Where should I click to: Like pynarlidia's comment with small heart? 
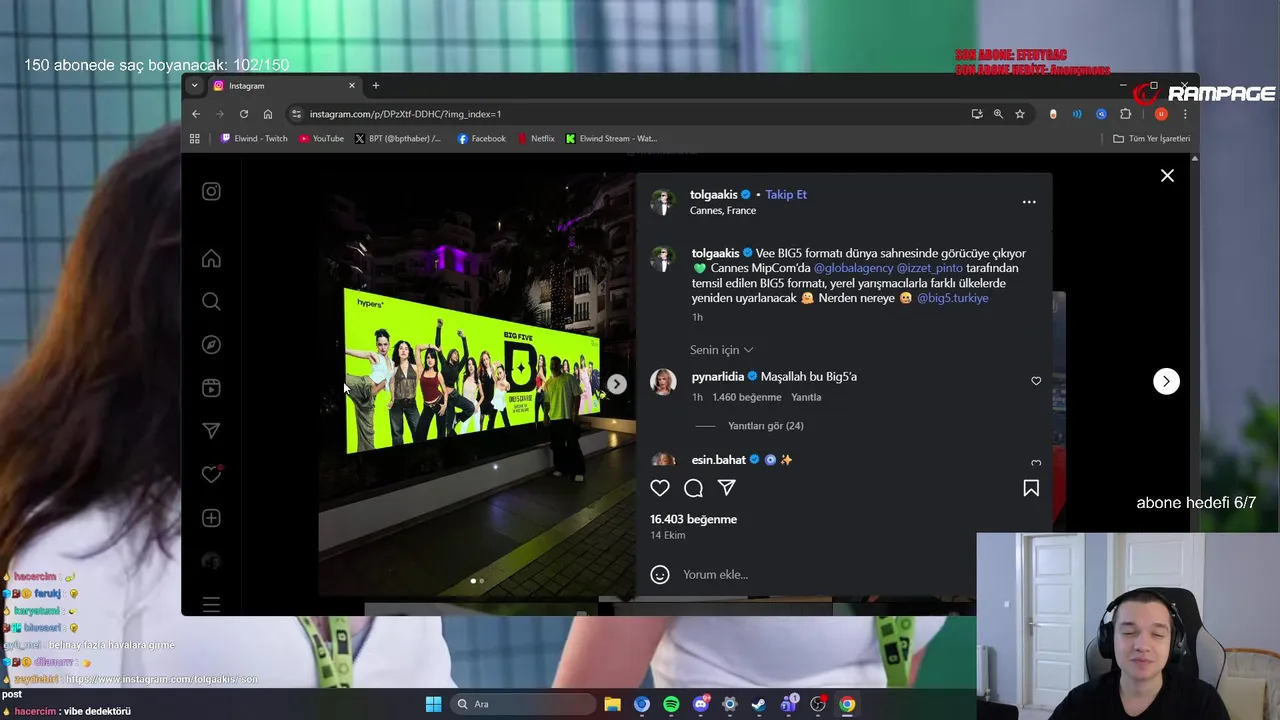1036,381
